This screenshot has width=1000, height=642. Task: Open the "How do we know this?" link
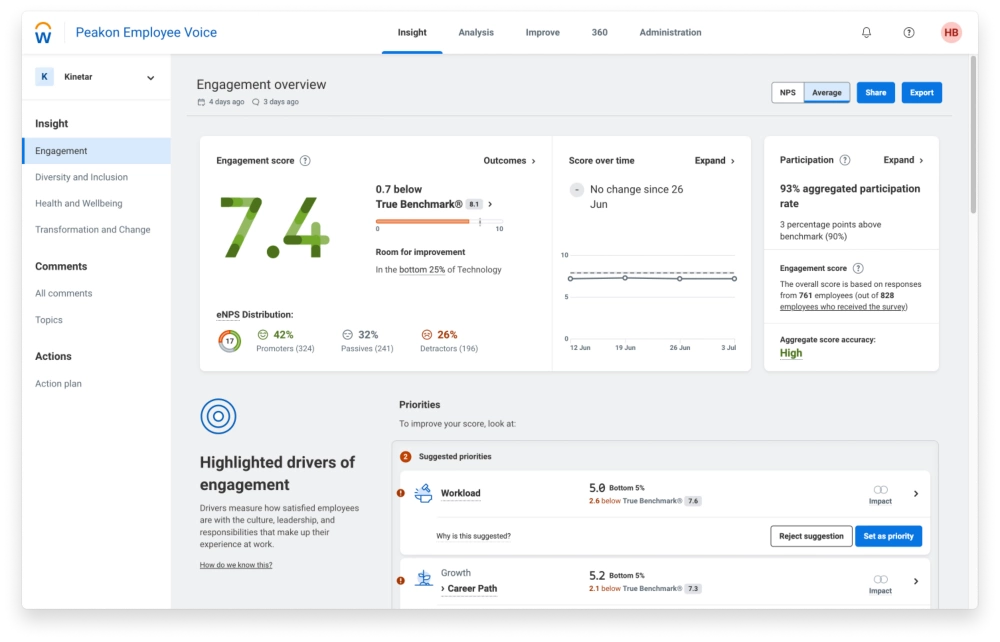tap(237, 564)
